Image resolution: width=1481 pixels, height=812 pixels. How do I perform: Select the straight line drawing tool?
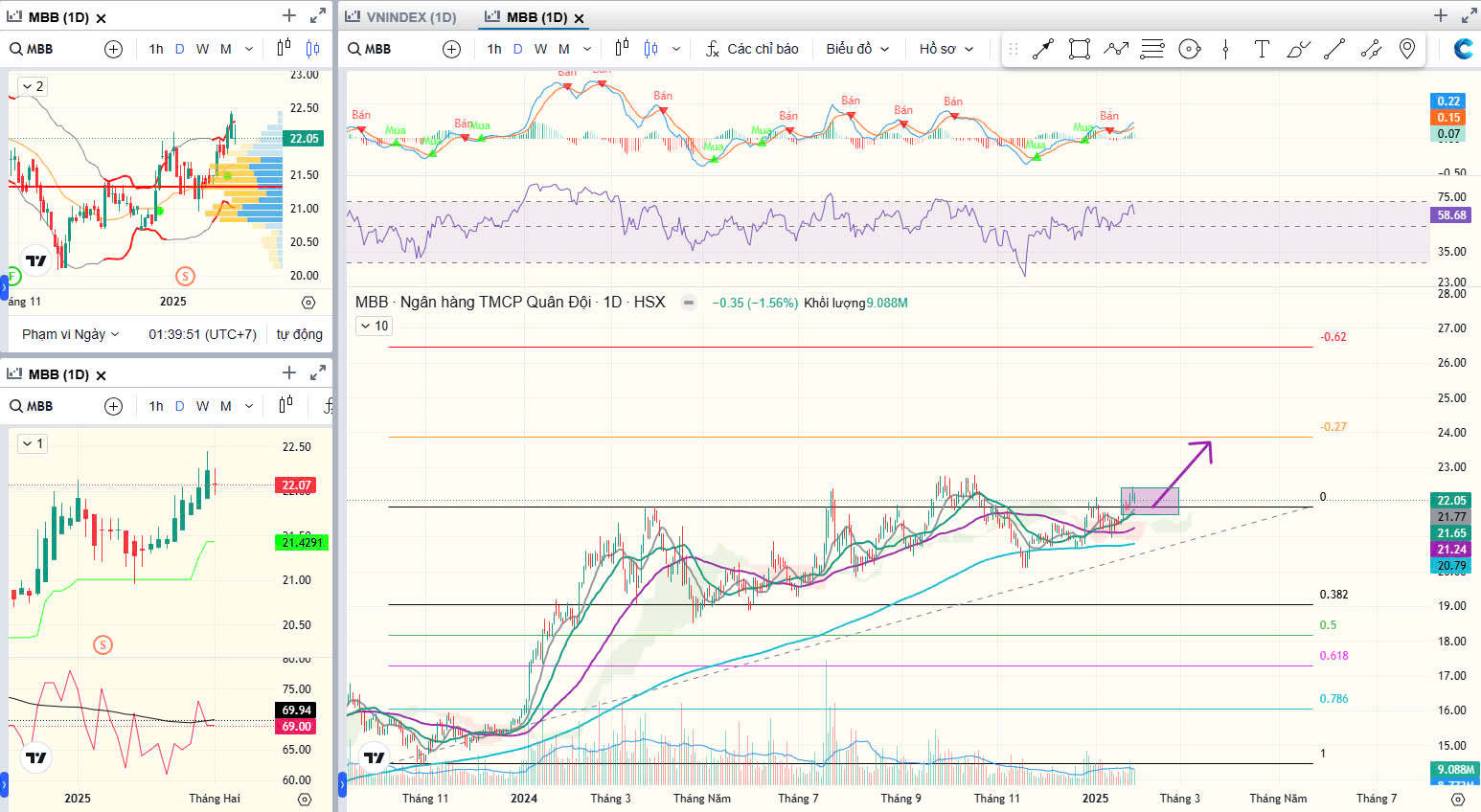pyautogui.click(x=1334, y=49)
